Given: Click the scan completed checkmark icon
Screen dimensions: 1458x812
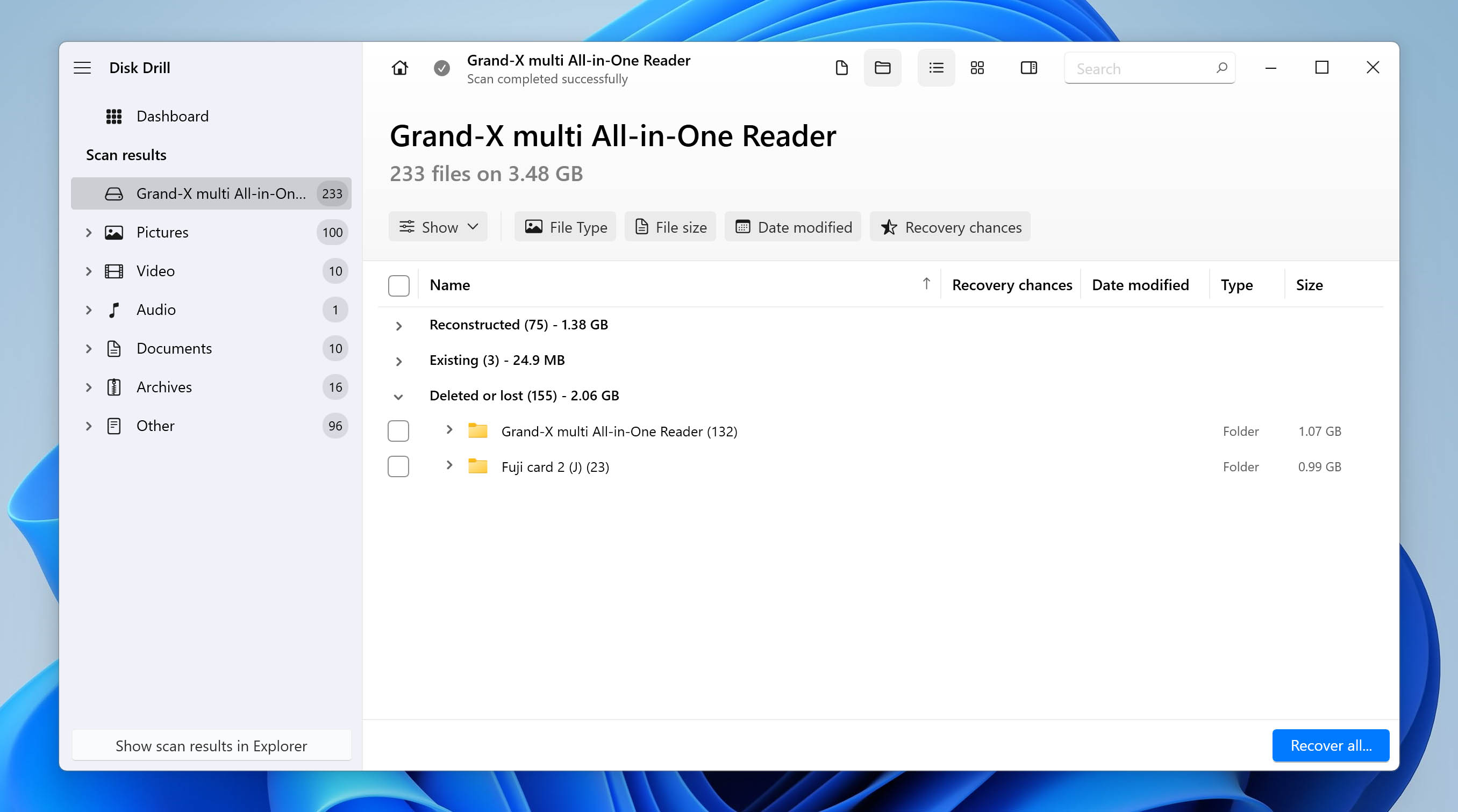Looking at the screenshot, I should [x=441, y=68].
